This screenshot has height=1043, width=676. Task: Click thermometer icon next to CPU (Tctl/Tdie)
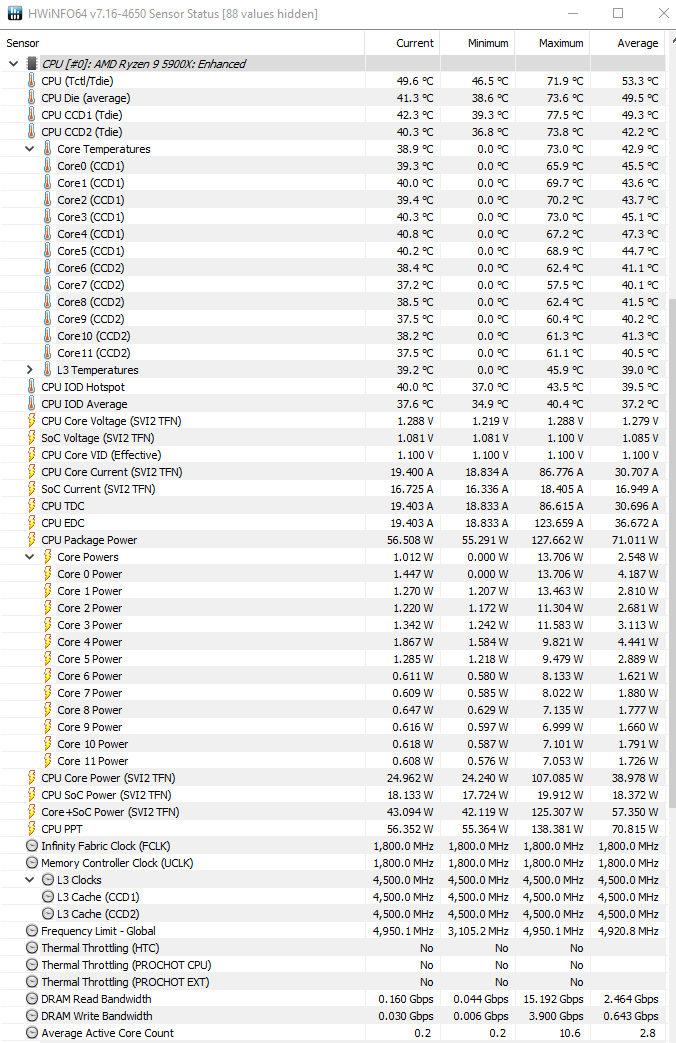click(31, 80)
